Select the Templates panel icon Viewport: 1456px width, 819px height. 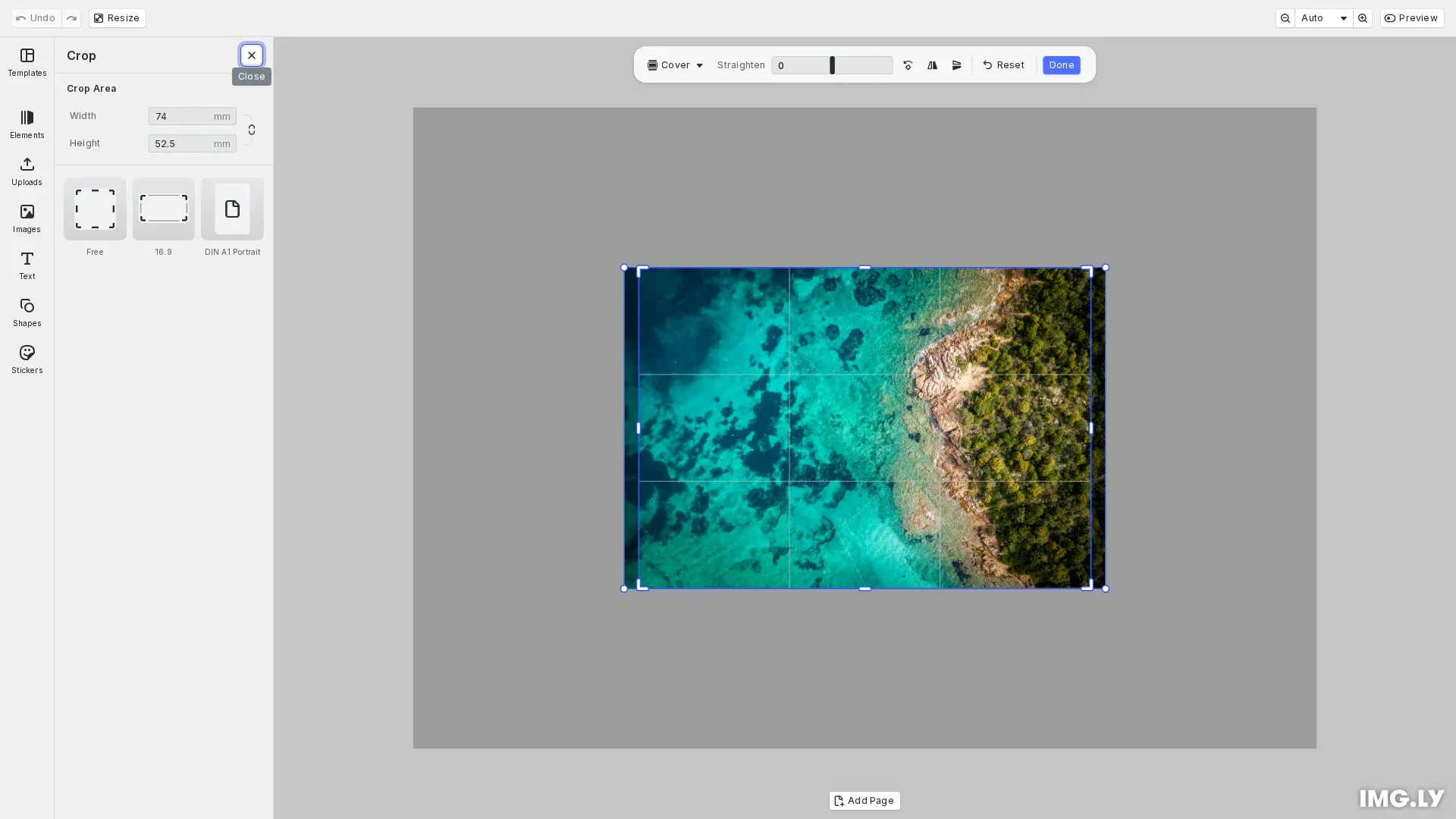tap(27, 63)
